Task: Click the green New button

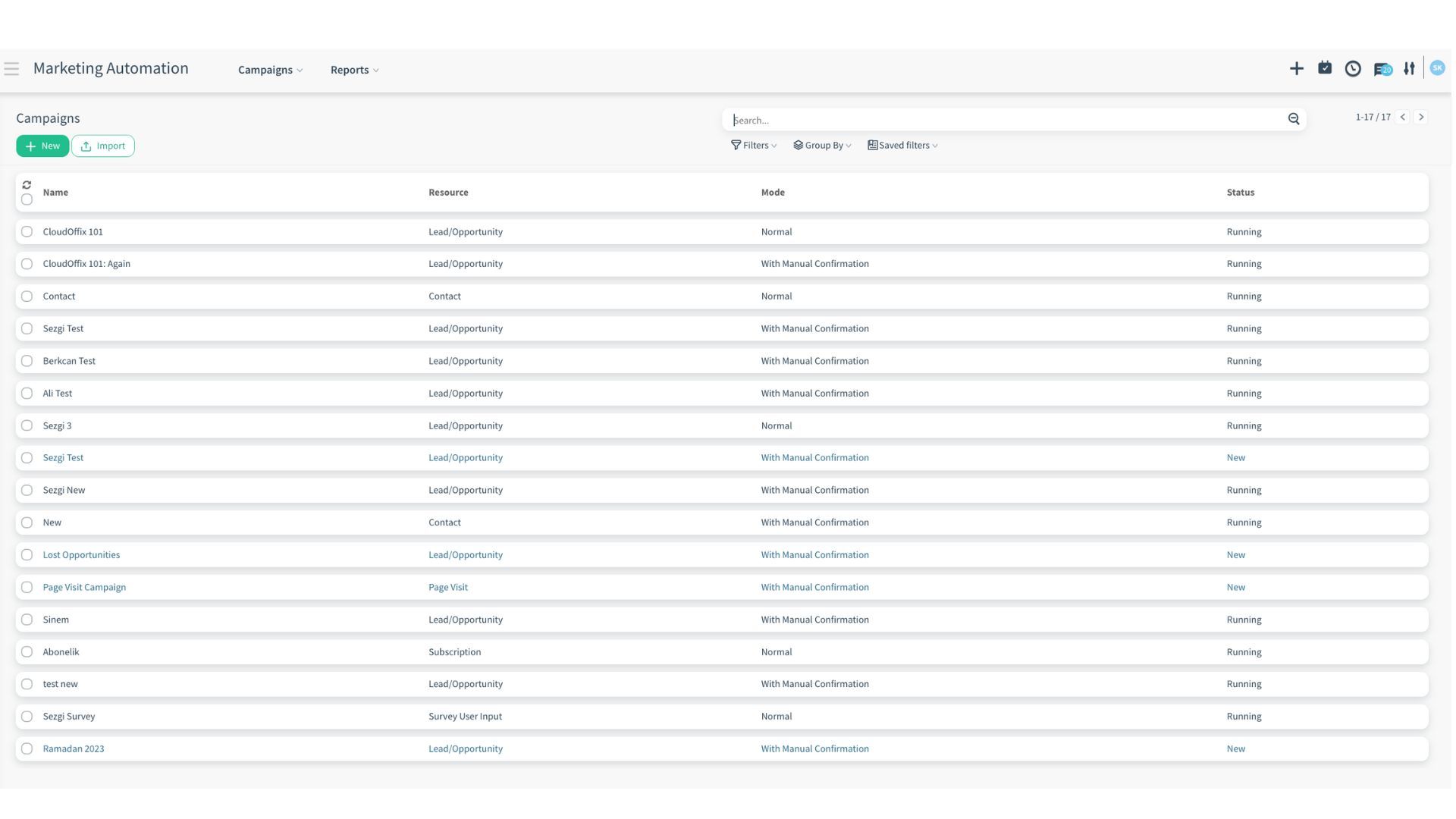Action: pyautogui.click(x=42, y=146)
